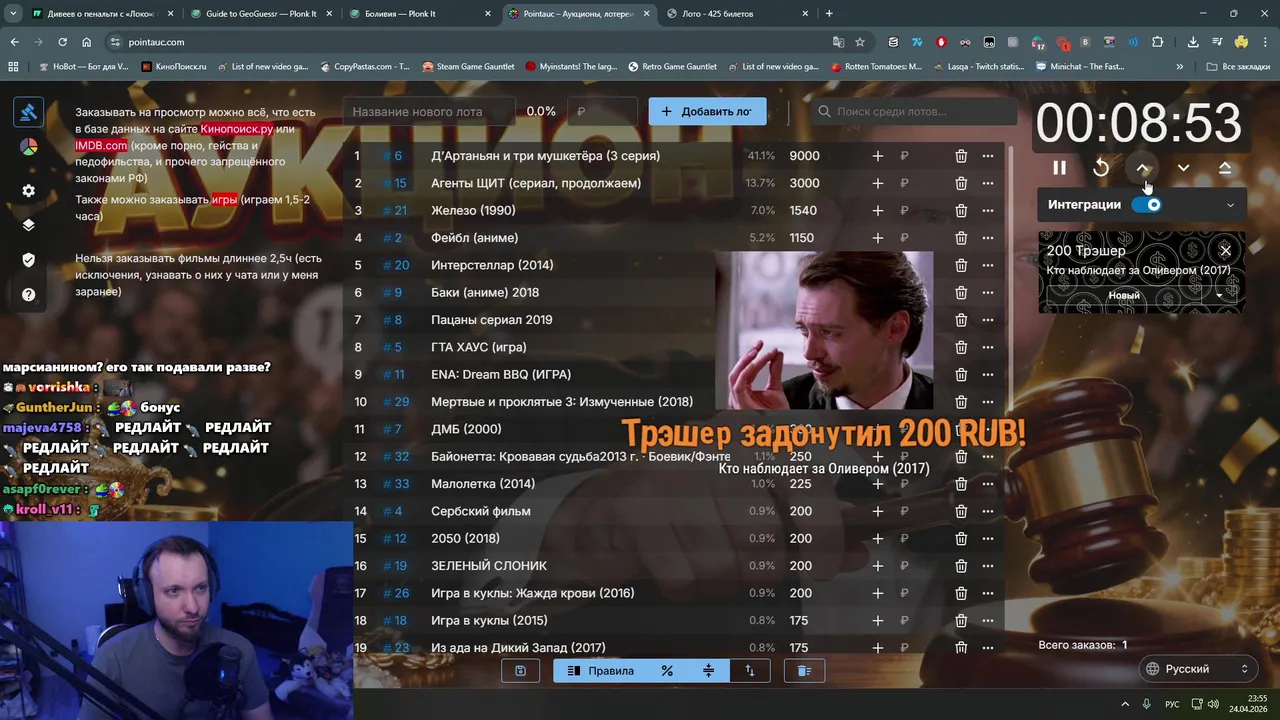This screenshot has width=1280, height=720.
Task: Open the help question mark icon
Action: [x=28, y=295]
